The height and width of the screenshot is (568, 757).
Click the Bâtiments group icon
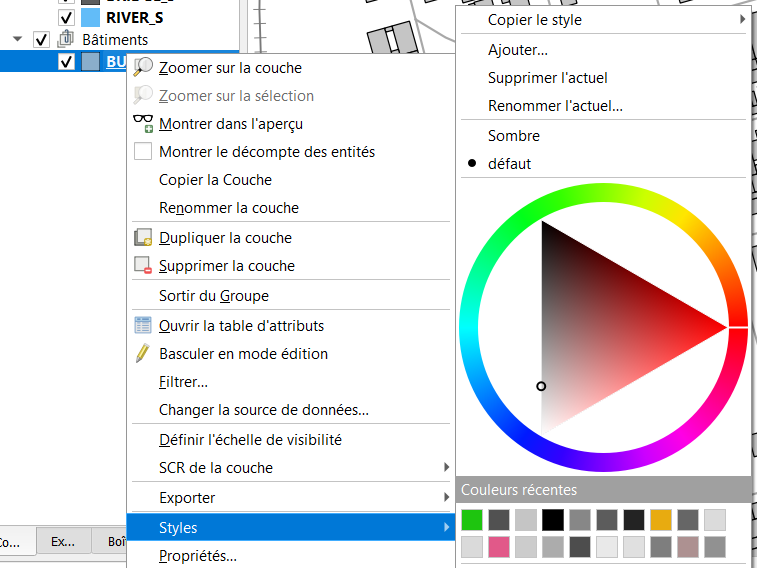coord(66,39)
